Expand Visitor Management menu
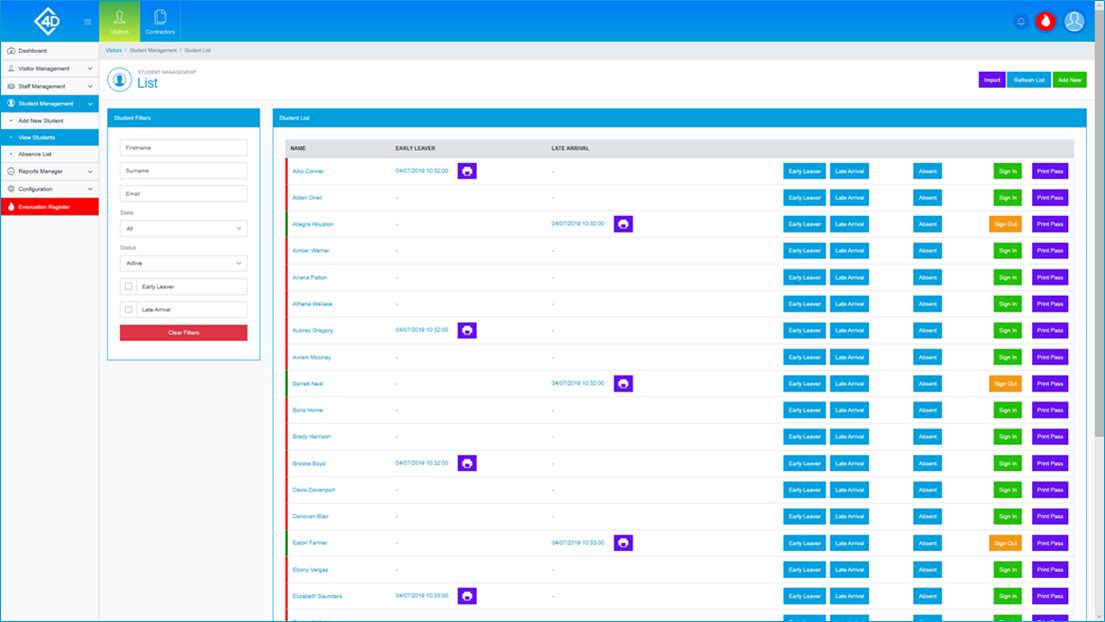1105x622 pixels. click(49, 68)
